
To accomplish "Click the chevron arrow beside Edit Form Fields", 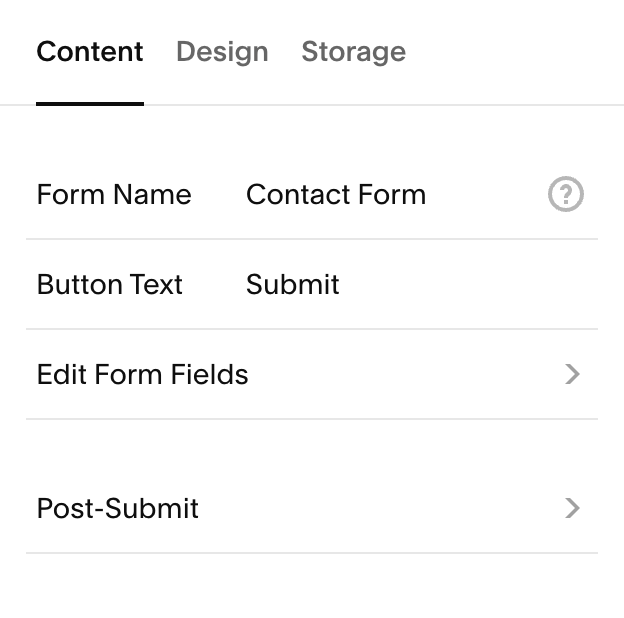I will [x=572, y=374].
